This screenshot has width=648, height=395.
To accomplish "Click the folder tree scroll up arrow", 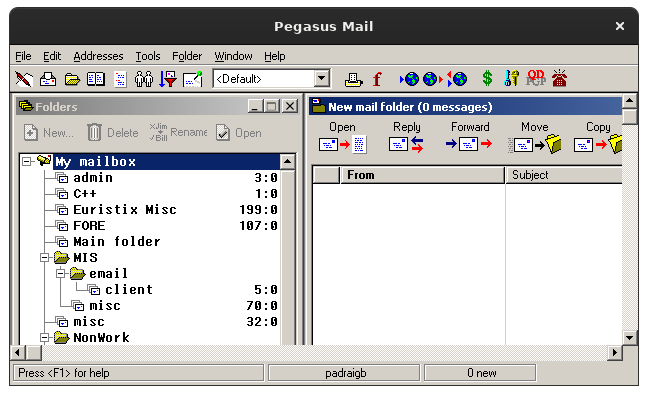I will pos(288,161).
